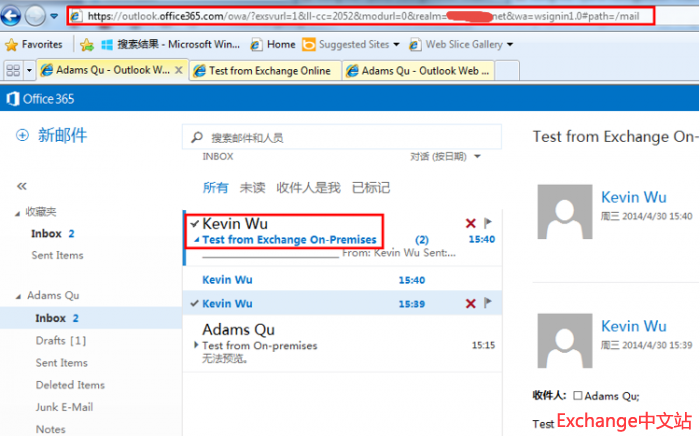Click the new mail (新邮件) plus icon

tap(22, 136)
